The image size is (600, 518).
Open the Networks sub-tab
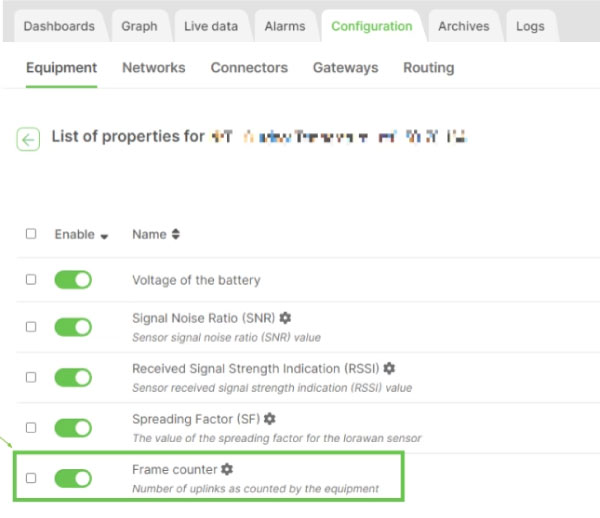click(x=153, y=68)
